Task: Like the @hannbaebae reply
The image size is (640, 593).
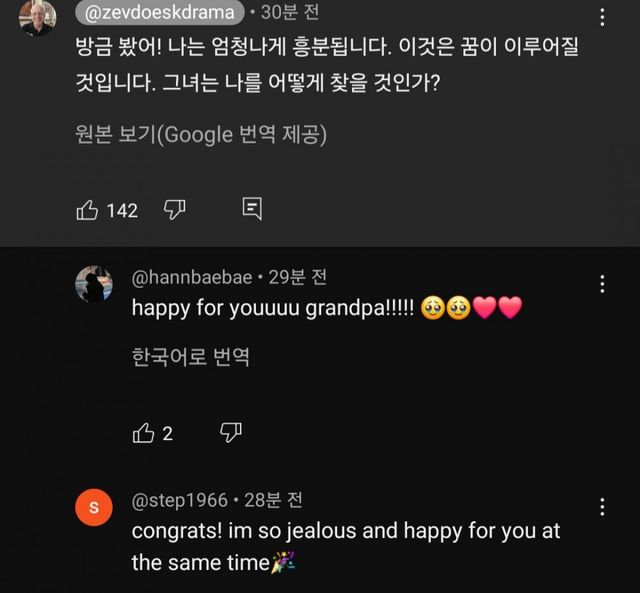Action: pyautogui.click(x=144, y=433)
